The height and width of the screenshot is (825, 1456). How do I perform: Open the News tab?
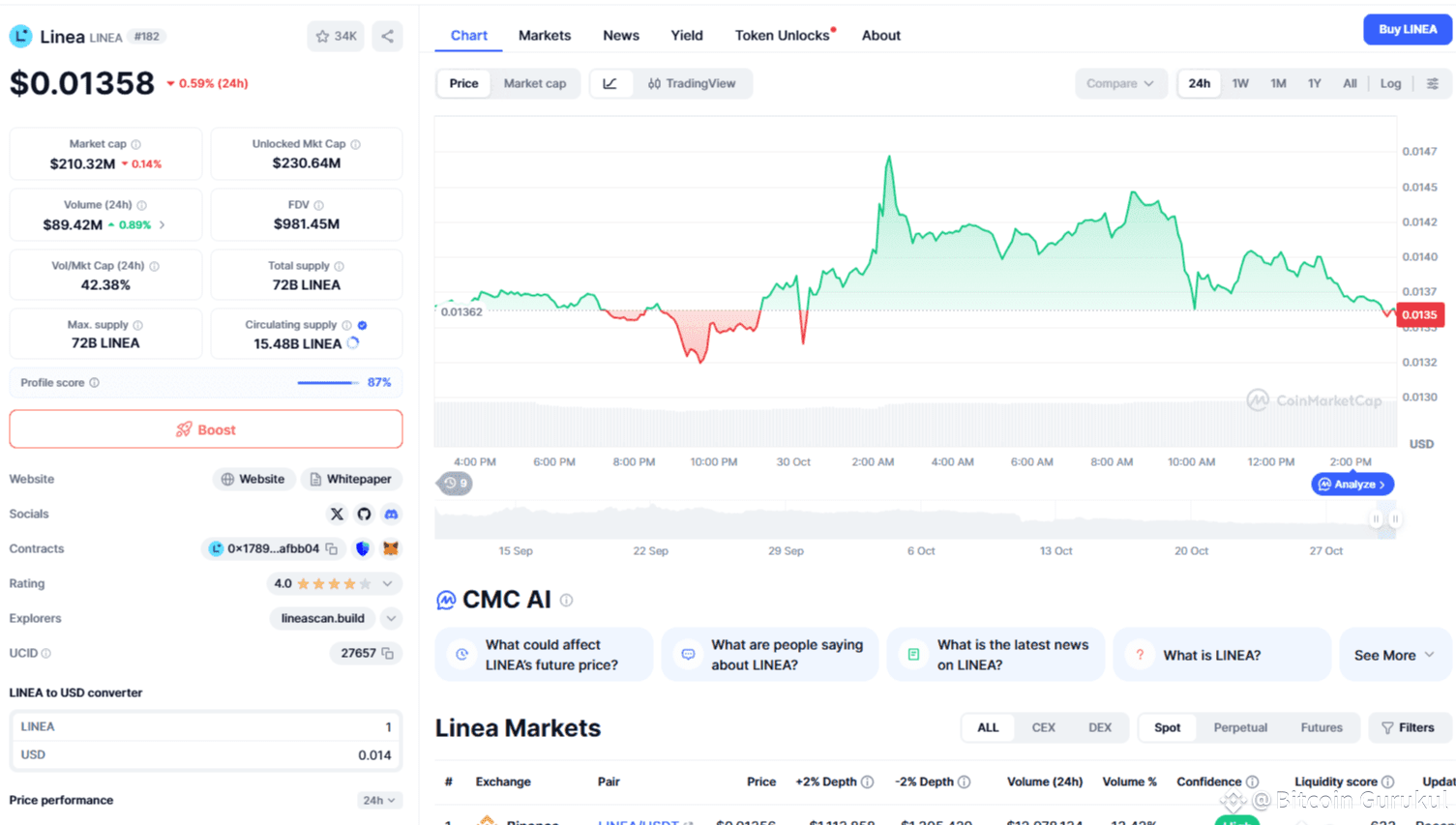pos(620,36)
